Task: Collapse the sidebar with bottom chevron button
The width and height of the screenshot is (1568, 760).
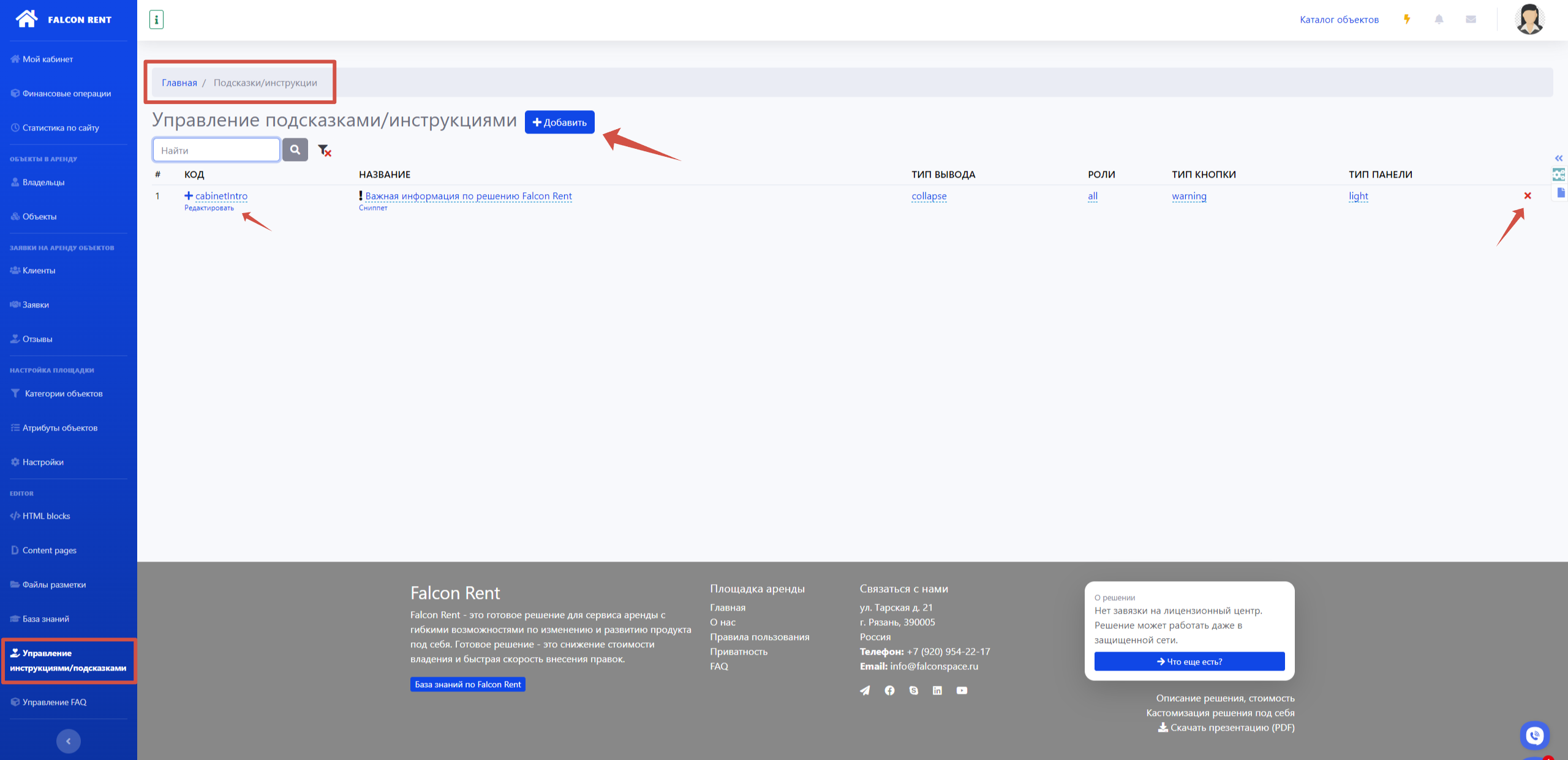Action: click(x=69, y=741)
